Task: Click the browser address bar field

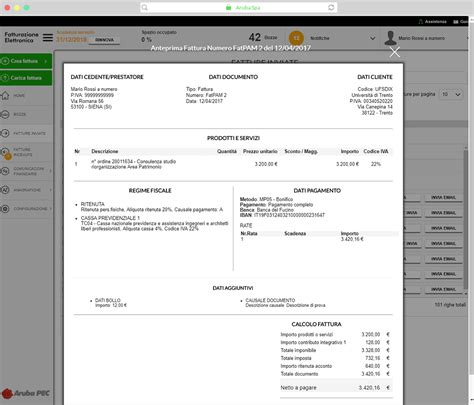Action: pos(238,7)
